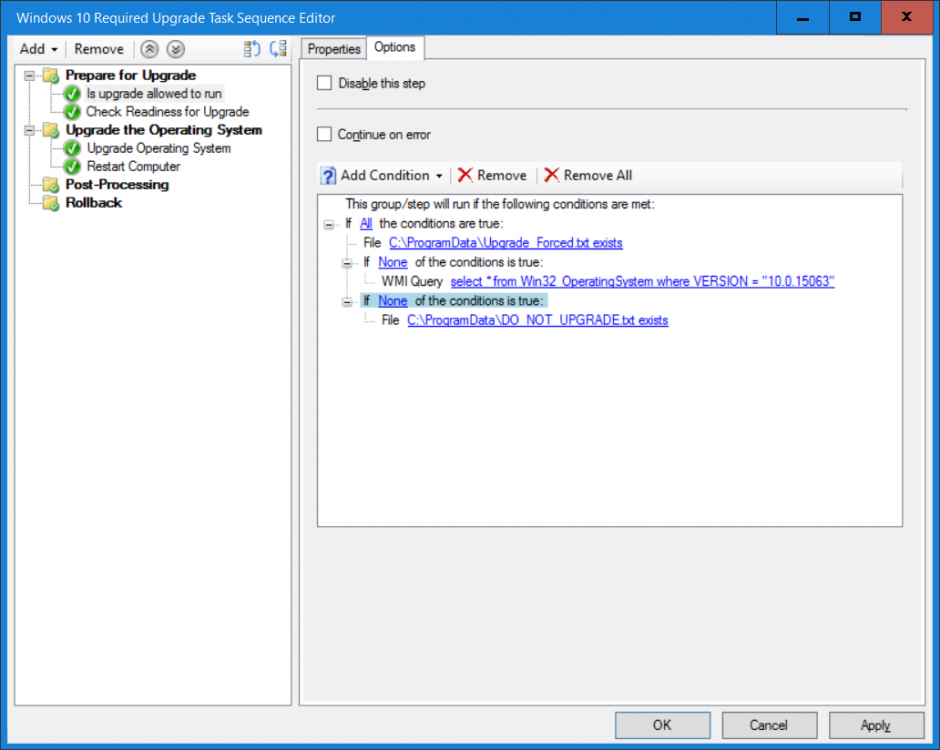
Task: Select the Check Readiness for Upgrade step
Action: [168, 112]
